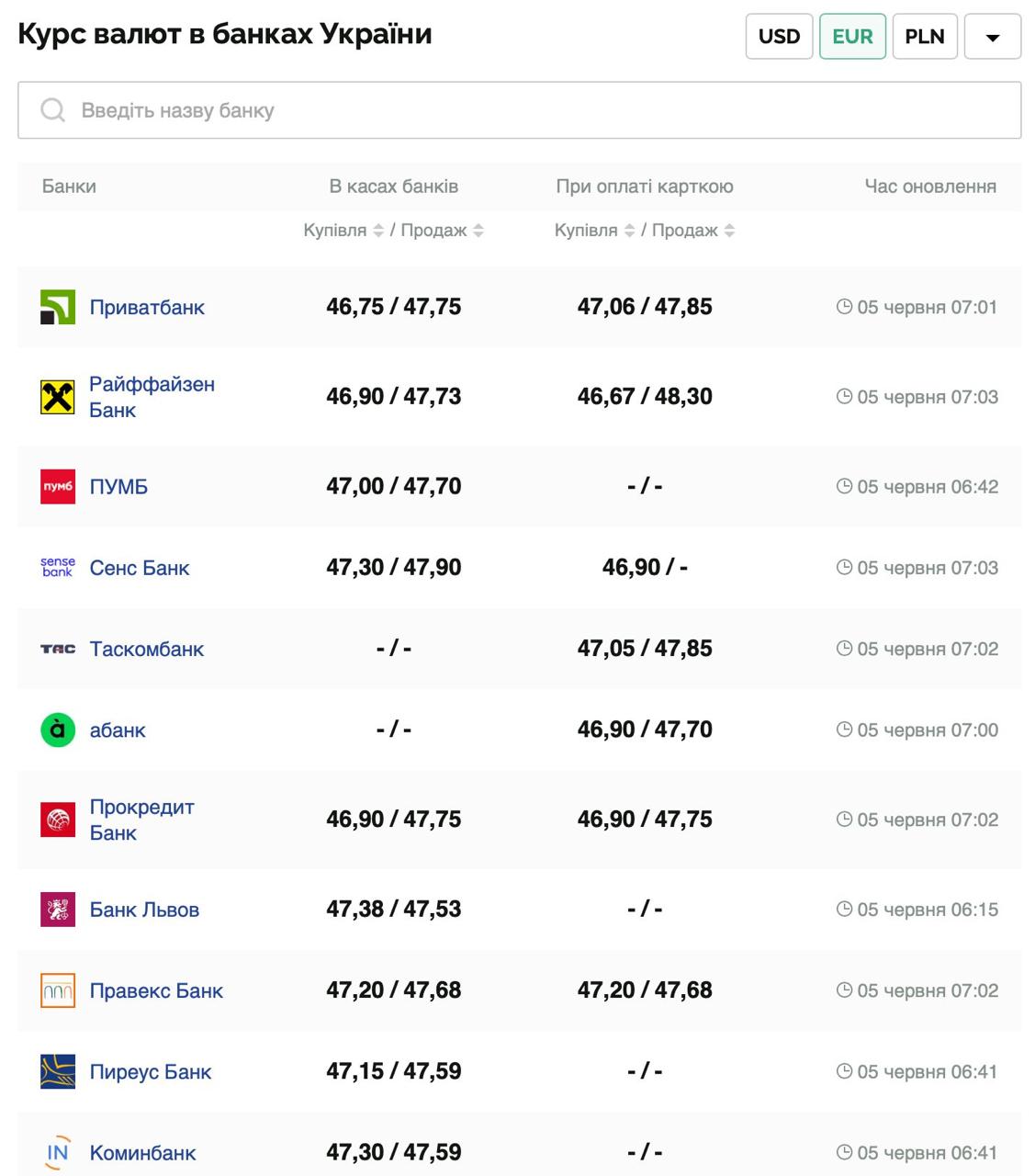
Task: Click the Прокредит Банк red logo
Action: tap(57, 820)
